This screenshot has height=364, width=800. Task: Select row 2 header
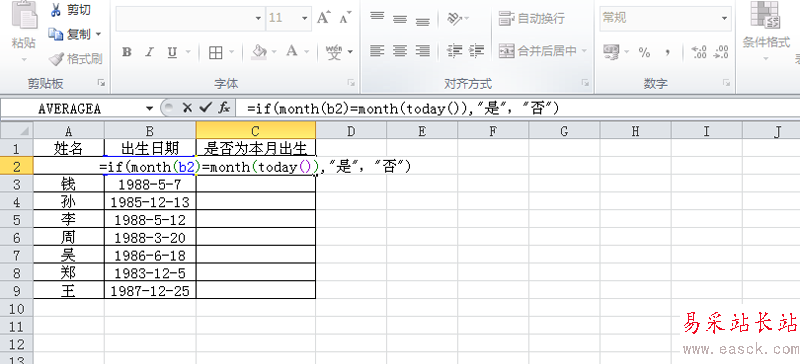click(x=16, y=166)
